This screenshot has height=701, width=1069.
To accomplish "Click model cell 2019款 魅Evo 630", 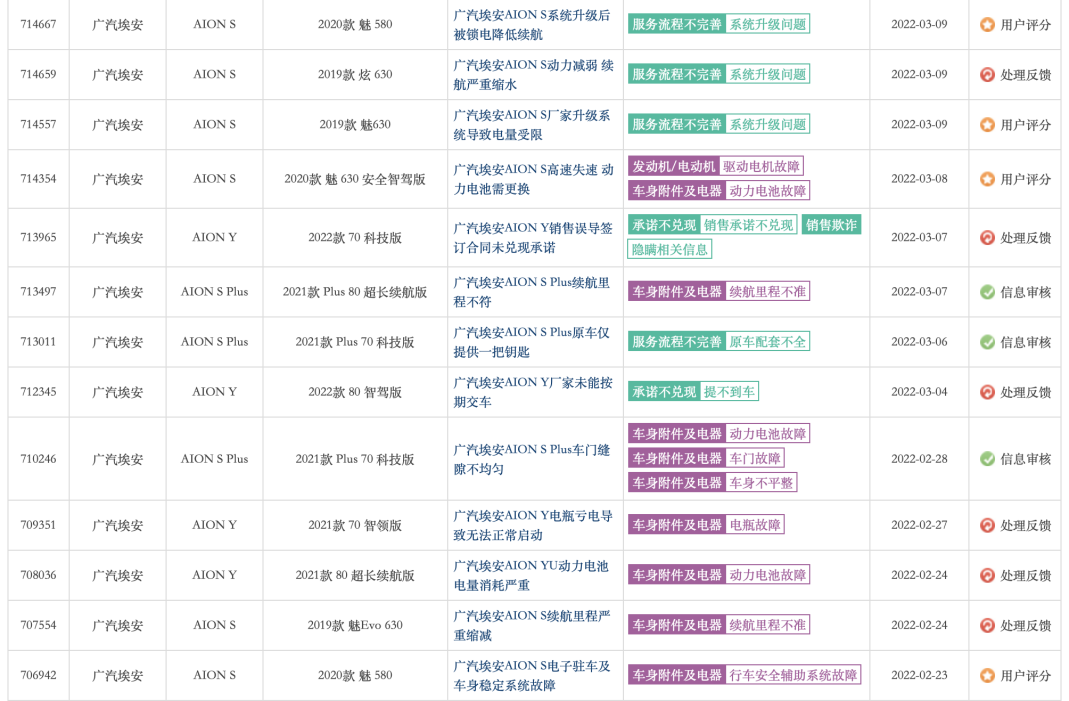I will (x=355, y=625).
